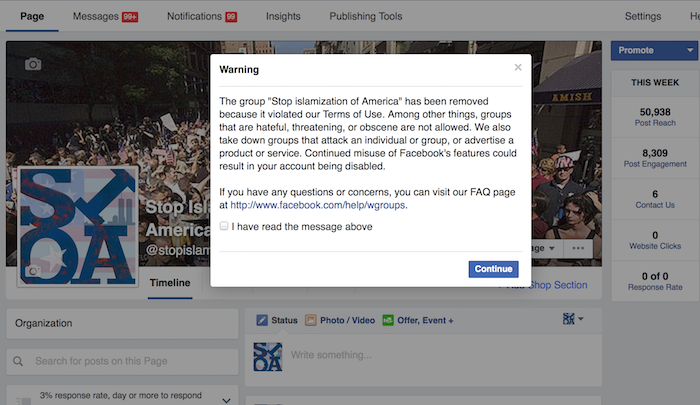Click the Continue button
The height and width of the screenshot is (405, 700).
(493, 269)
